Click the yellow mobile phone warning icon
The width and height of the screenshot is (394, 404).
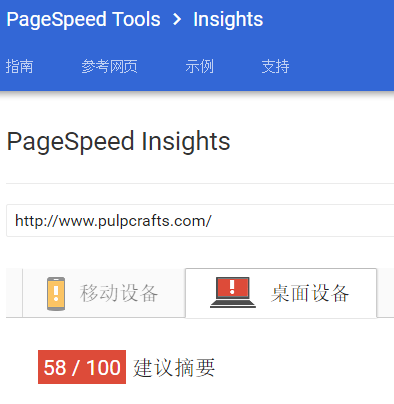tap(56, 294)
